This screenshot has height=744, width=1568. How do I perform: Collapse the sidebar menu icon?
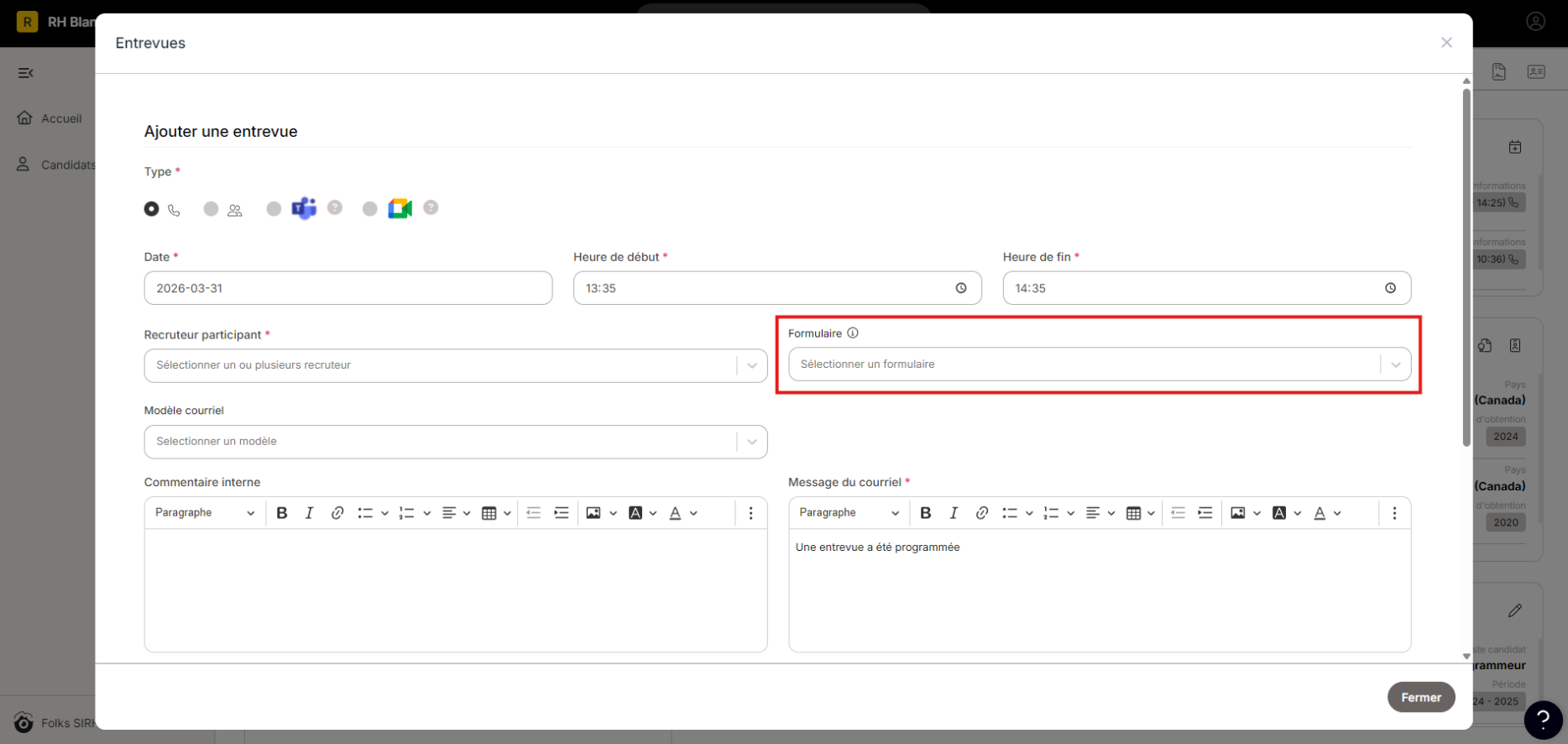tap(26, 73)
